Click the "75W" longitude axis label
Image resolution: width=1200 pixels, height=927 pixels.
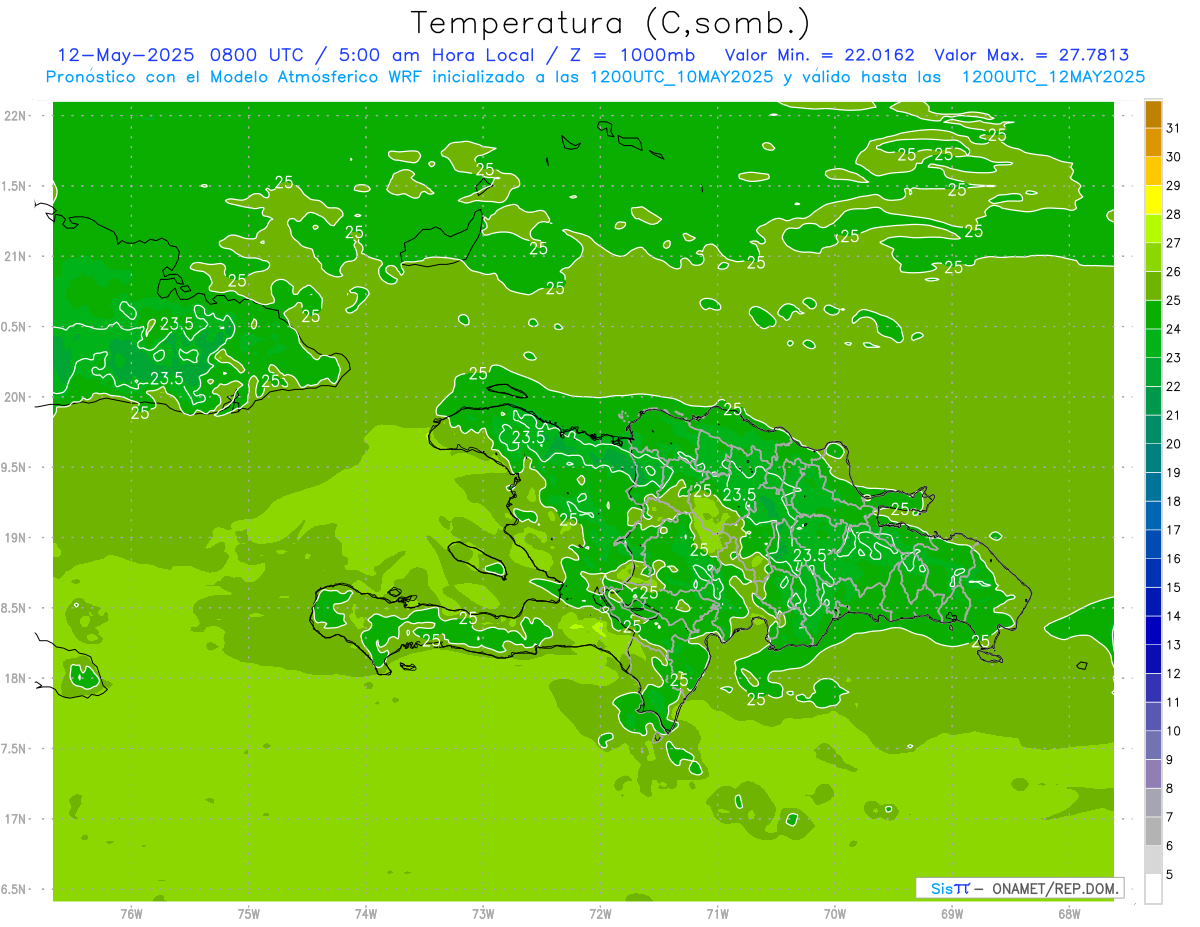click(x=249, y=914)
